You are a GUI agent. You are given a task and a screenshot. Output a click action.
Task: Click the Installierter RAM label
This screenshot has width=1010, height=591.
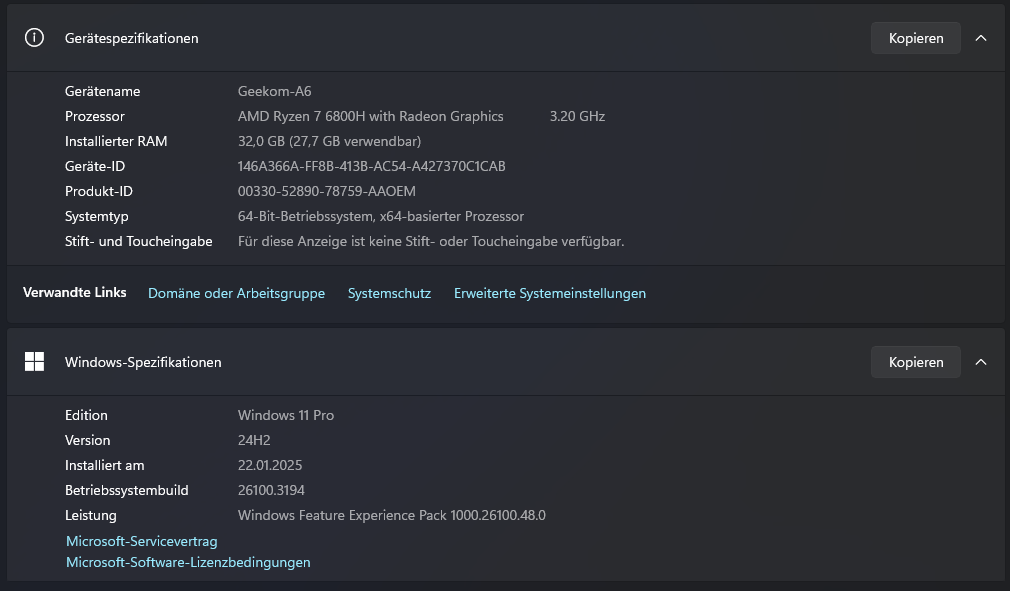(116, 141)
